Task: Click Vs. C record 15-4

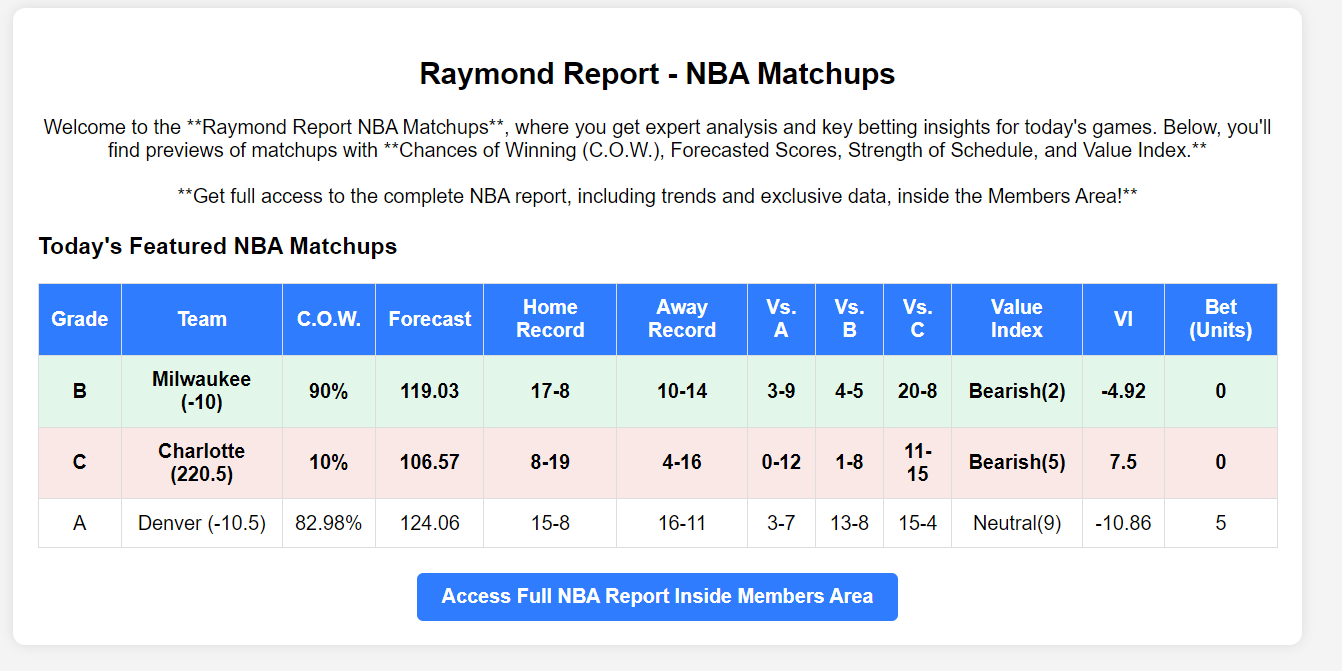Action: click(917, 523)
